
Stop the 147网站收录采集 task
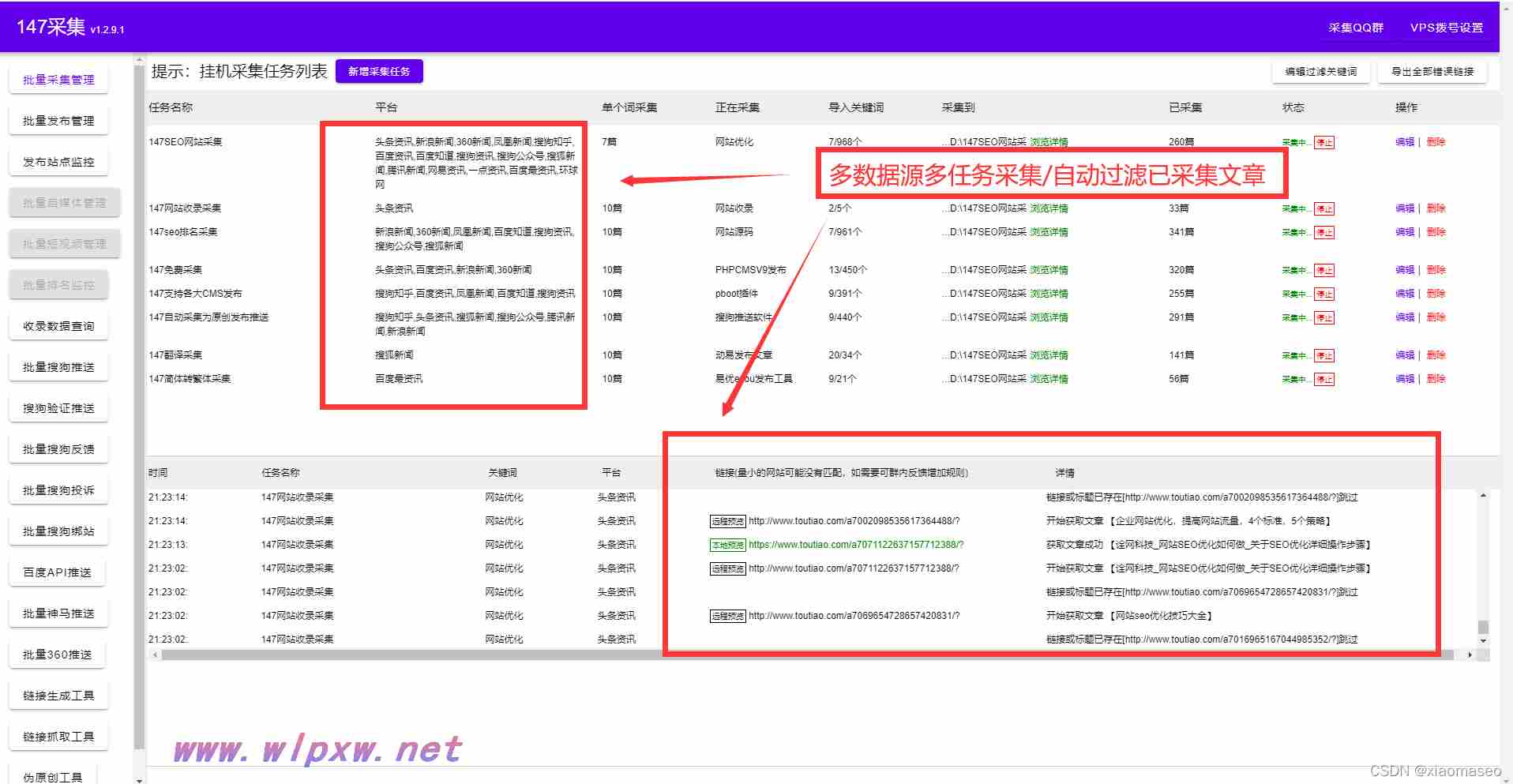point(1324,209)
